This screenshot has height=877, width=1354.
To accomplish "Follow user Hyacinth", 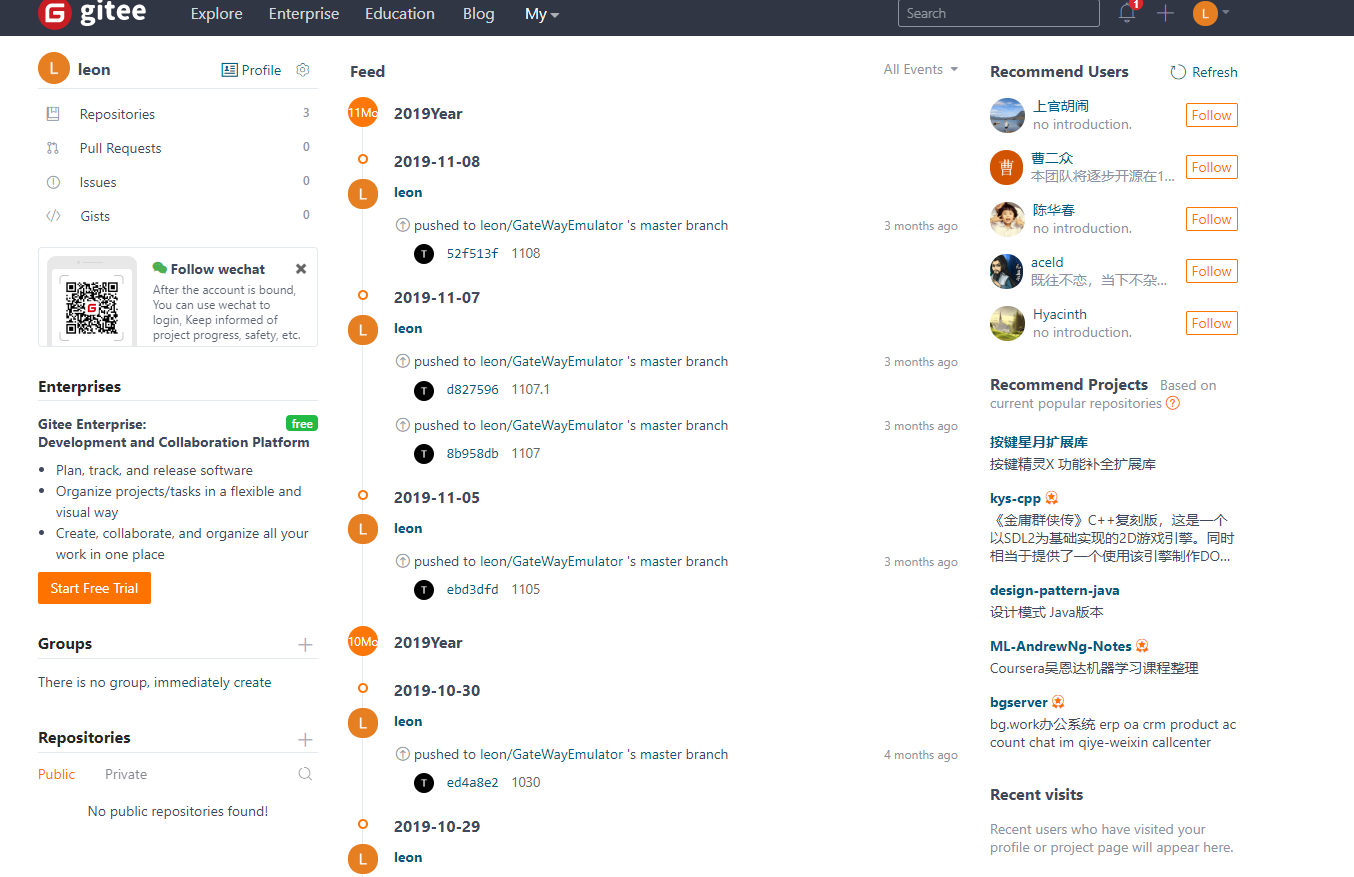I will (1211, 323).
